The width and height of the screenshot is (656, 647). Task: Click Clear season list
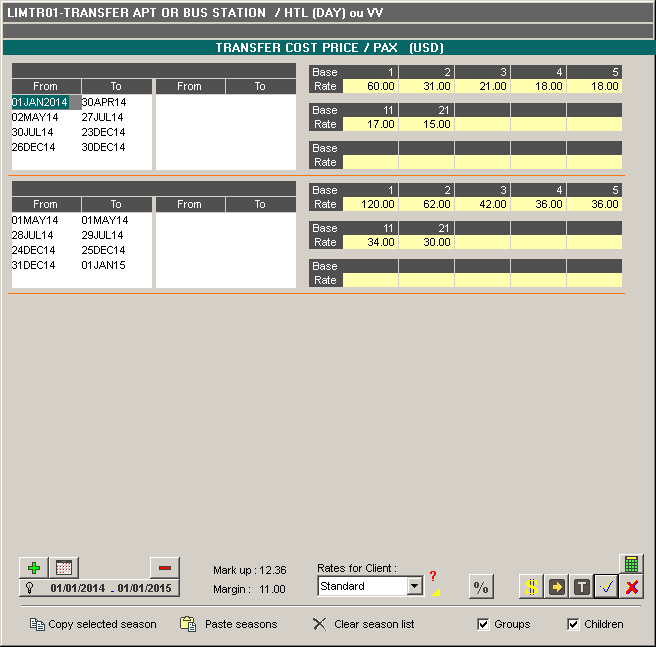[364, 624]
